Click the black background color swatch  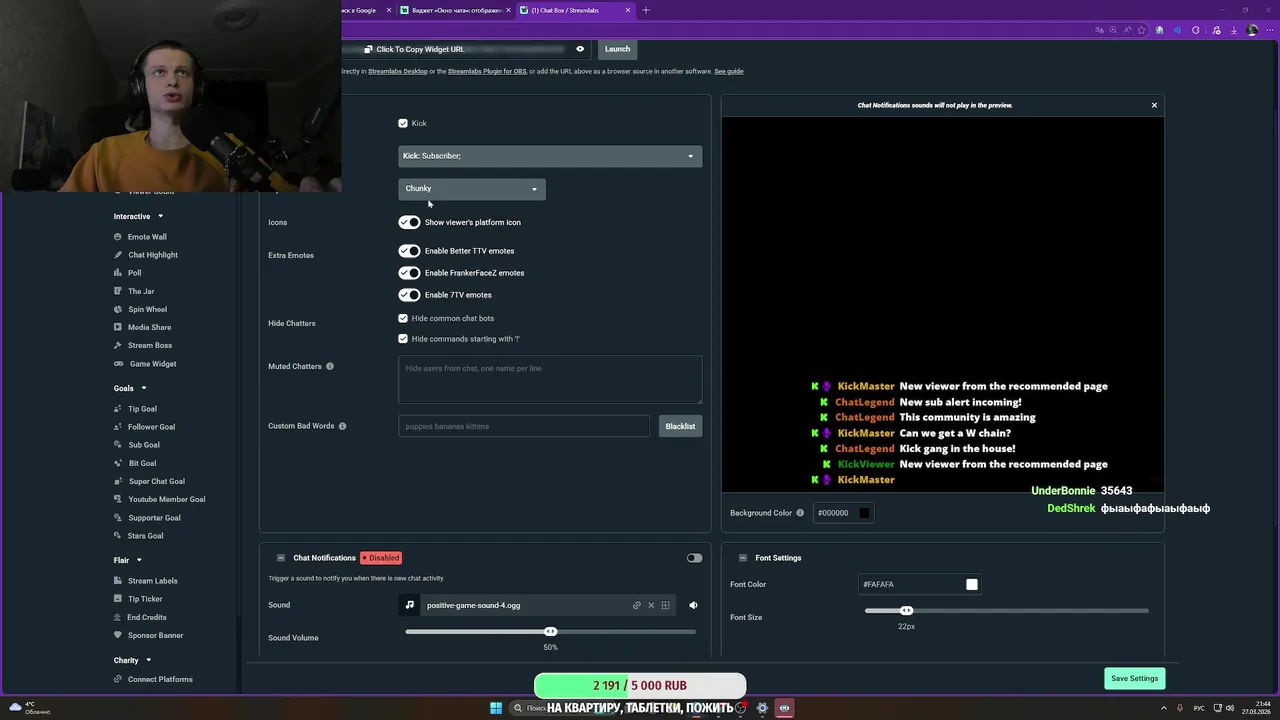(864, 513)
